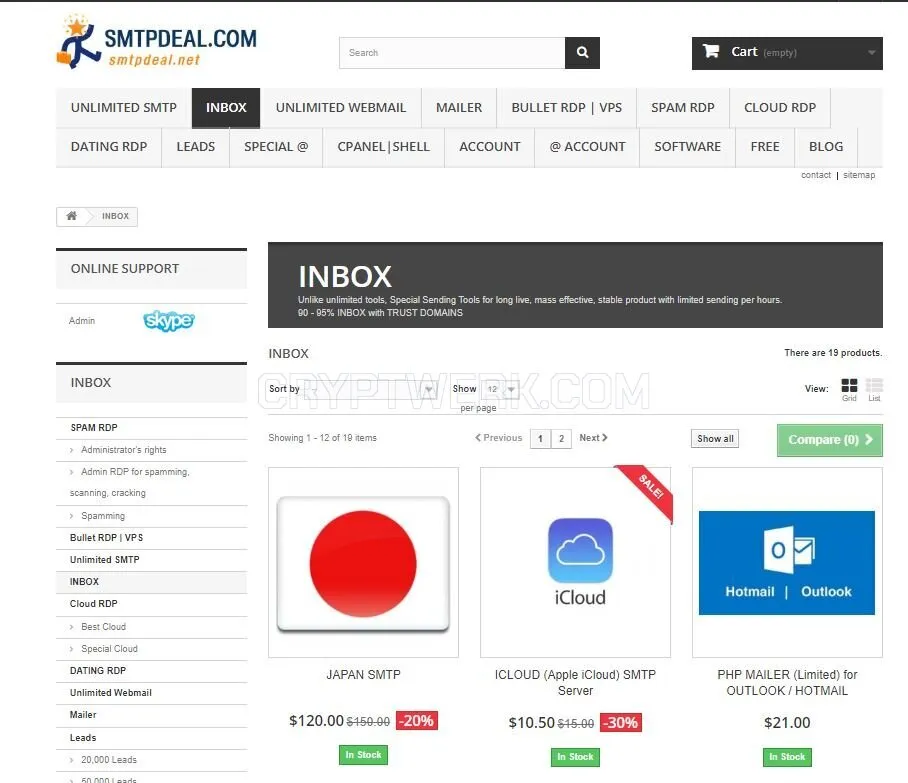
Task: Click the magnifier search button
Action: click(582, 53)
